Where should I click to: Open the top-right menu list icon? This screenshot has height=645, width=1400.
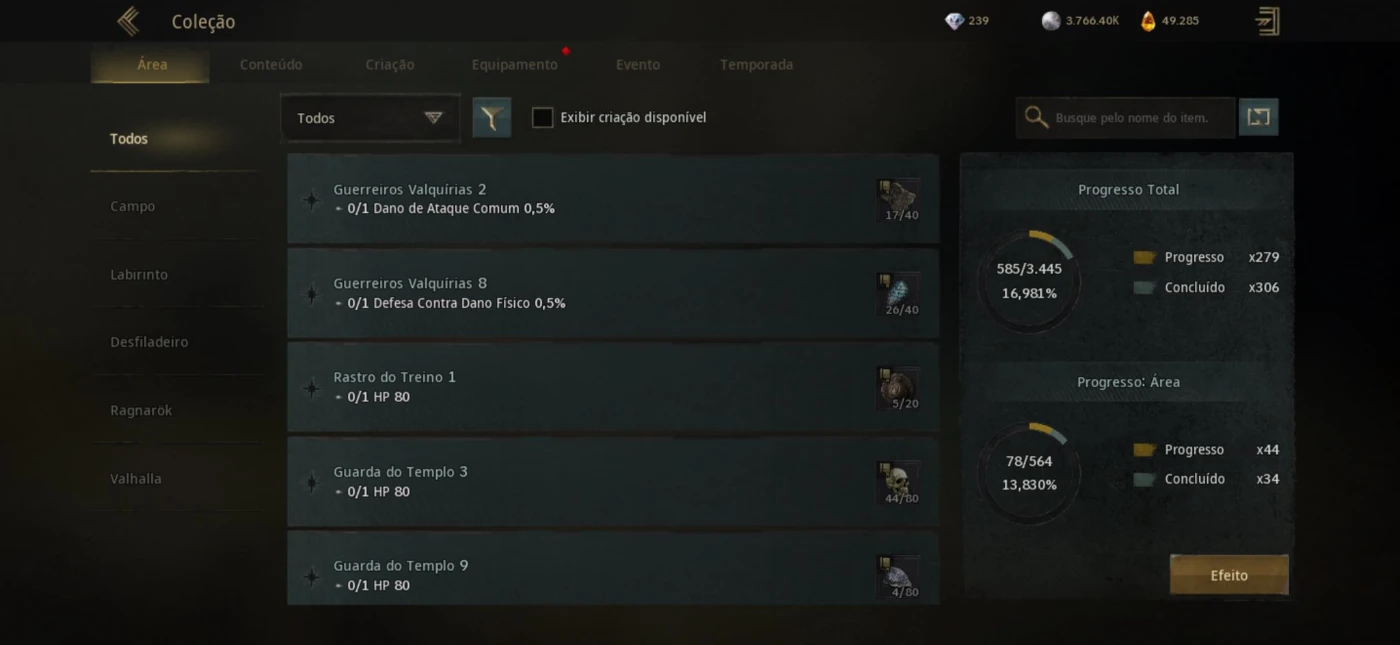pos(1267,21)
